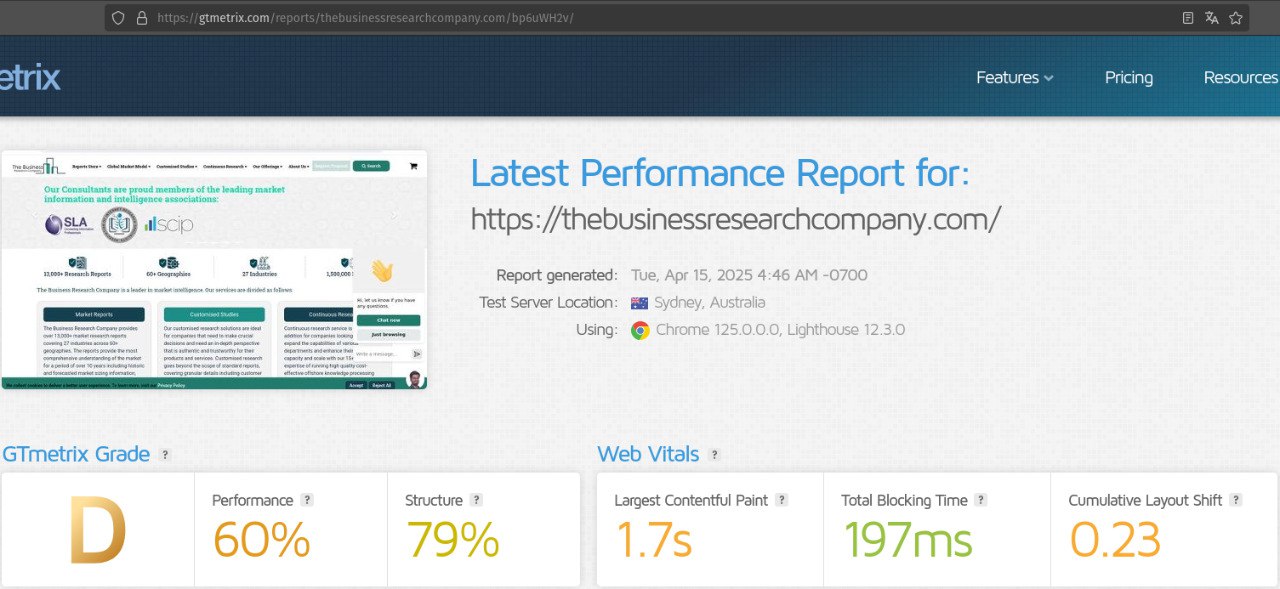This screenshot has height=589, width=1280.
Task: Click the "Latest Performance Report for:" heading
Action: pos(720,173)
